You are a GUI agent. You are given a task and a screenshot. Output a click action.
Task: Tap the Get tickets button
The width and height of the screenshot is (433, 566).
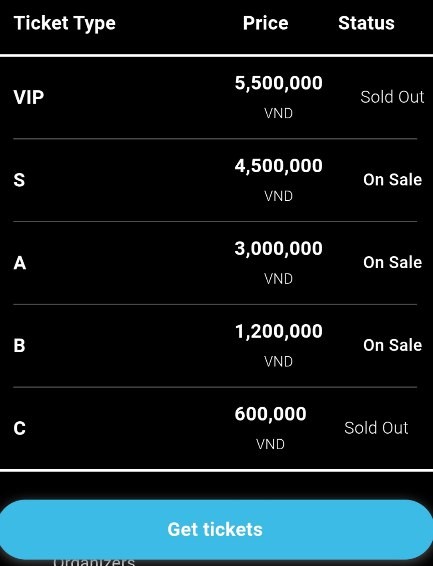point(216,530)
